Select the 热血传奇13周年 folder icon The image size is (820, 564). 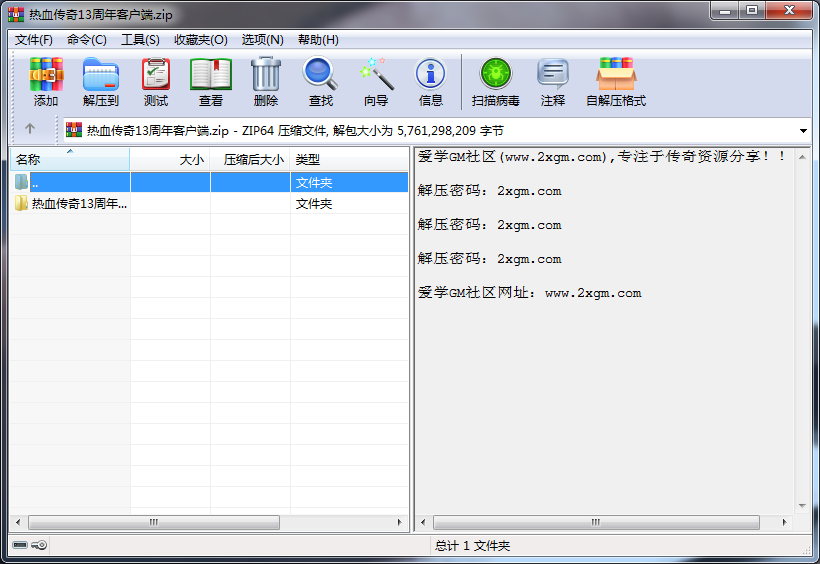pos(21,203)
